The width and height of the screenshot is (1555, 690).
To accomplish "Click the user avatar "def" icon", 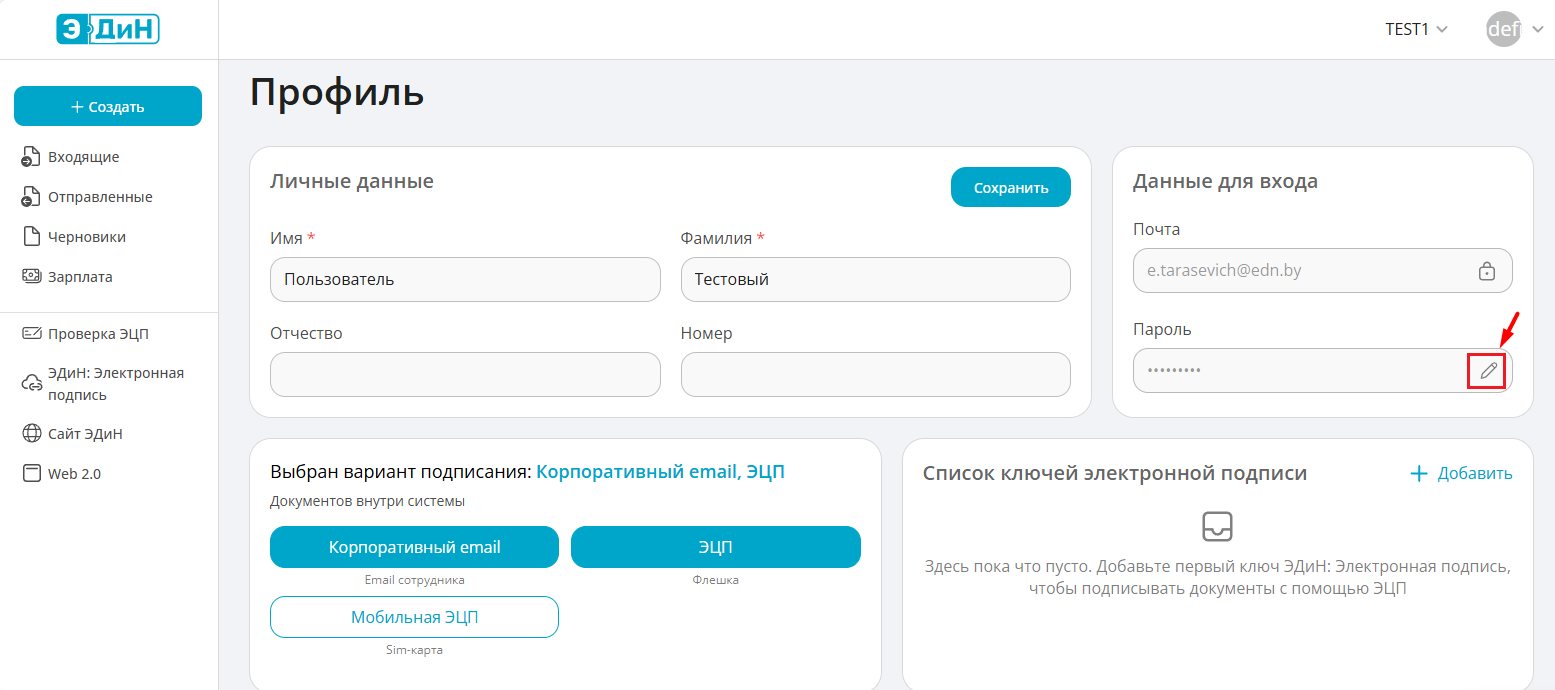I will point(1503,29).
